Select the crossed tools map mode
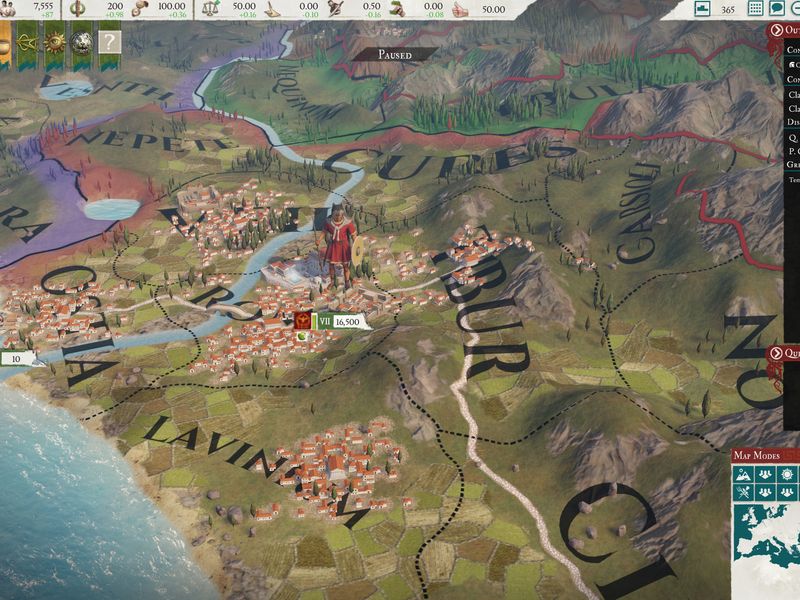800x600 pixels. click(x=743, y=493)
